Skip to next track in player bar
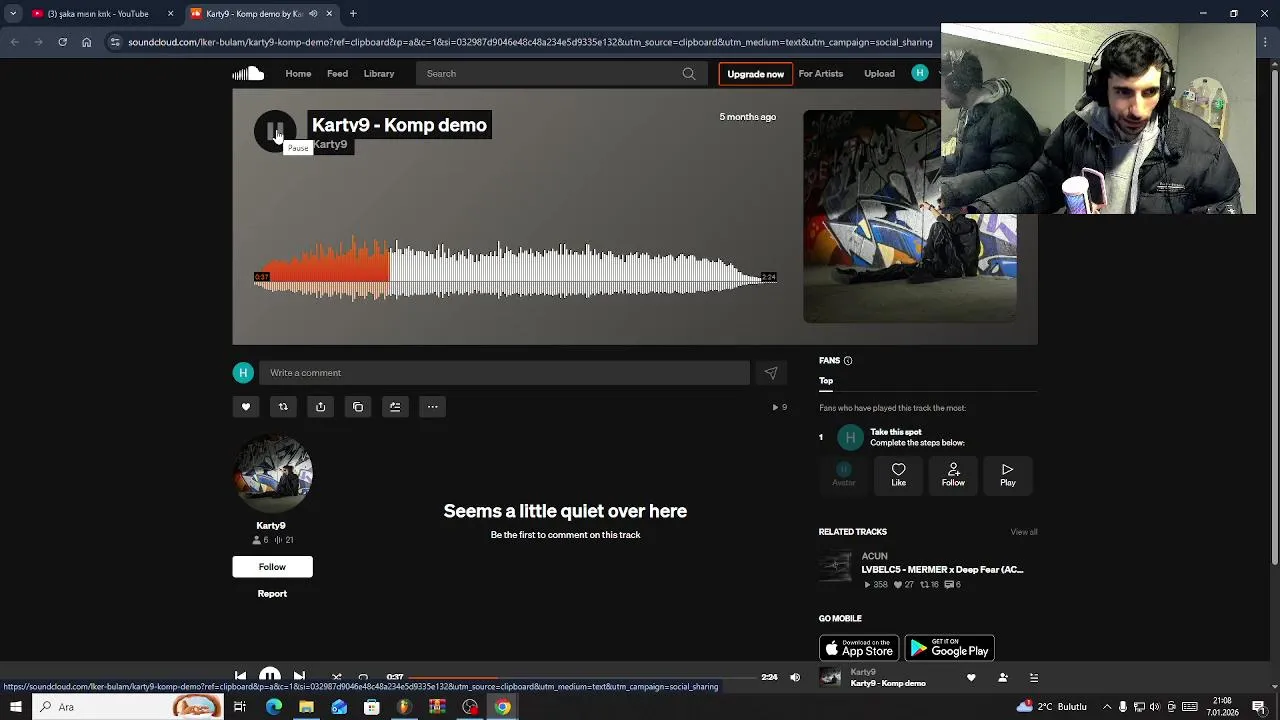The image size is (1280, 720). (299, 677)
